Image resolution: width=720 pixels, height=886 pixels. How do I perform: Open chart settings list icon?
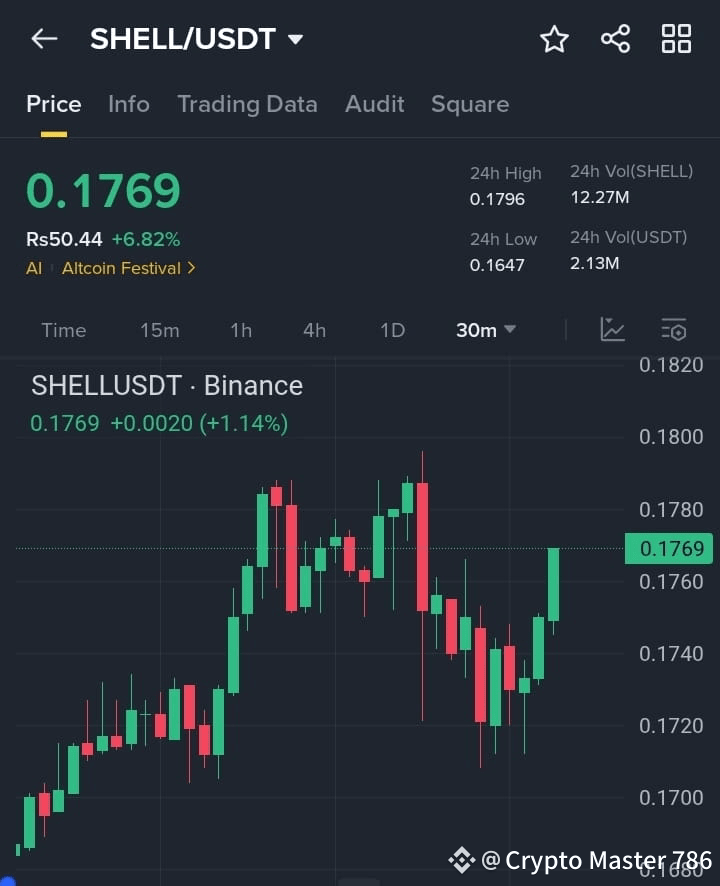[674, 329]
